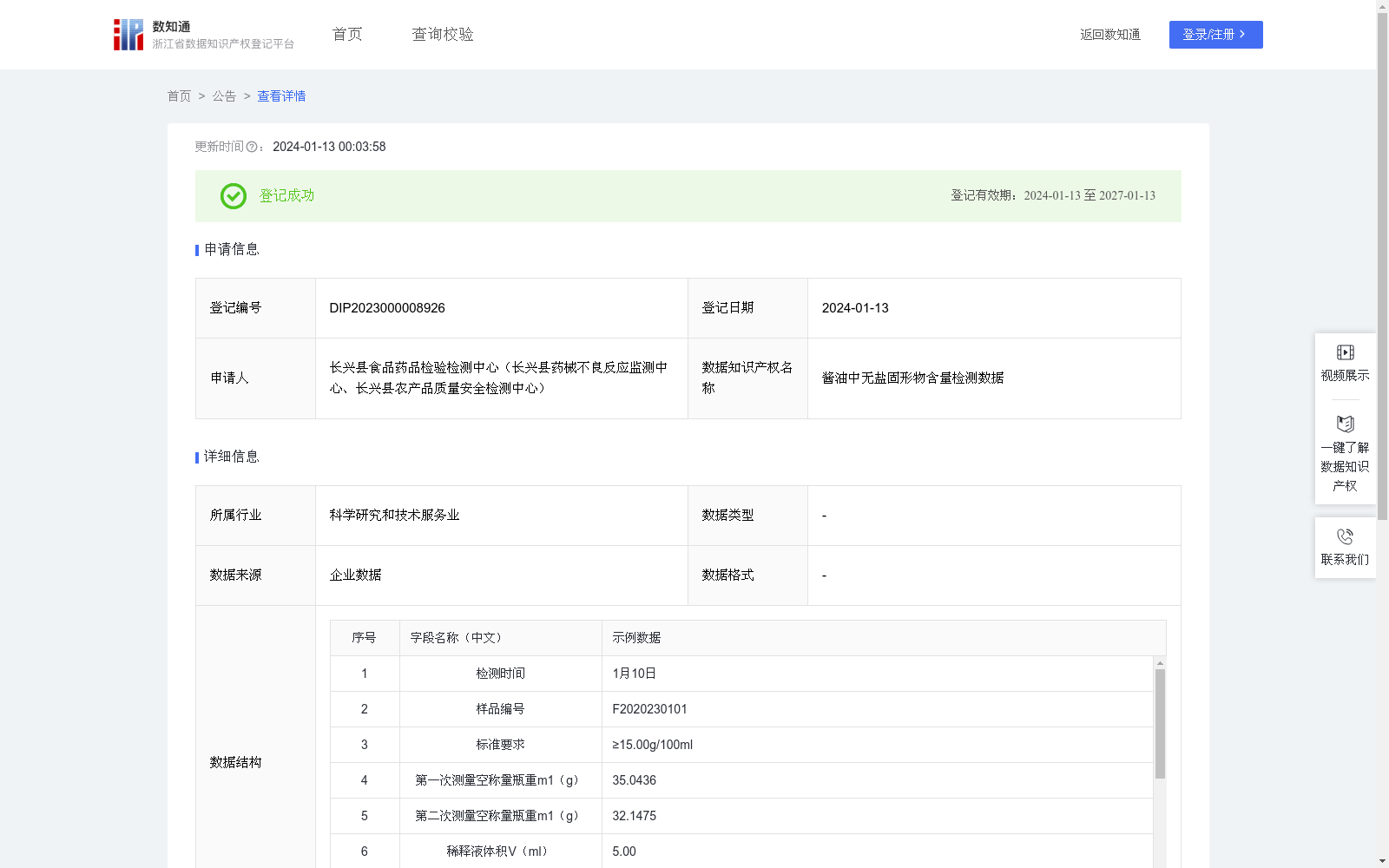Click the 序号 column header
Image resolution: width=1389 pixels, height=868 pixels.
coord(364,638)
